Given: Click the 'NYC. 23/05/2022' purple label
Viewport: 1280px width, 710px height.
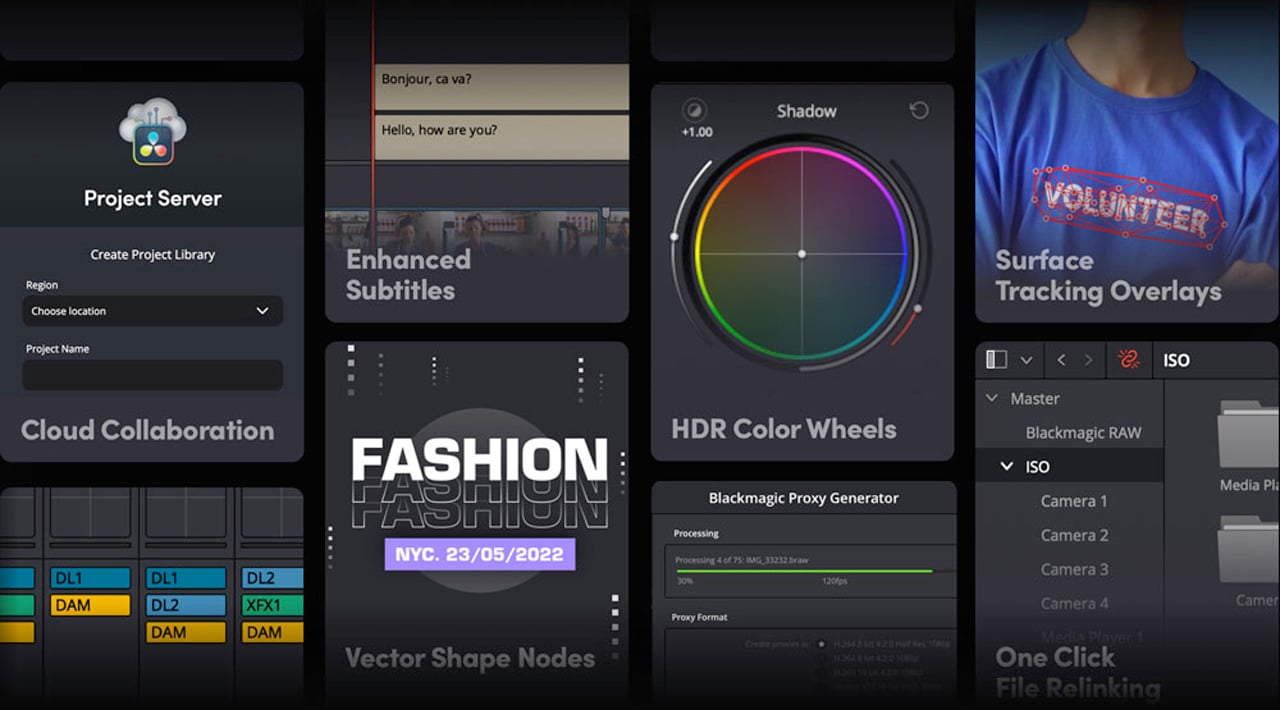Looking at the screenshot, I should point(480,554).
